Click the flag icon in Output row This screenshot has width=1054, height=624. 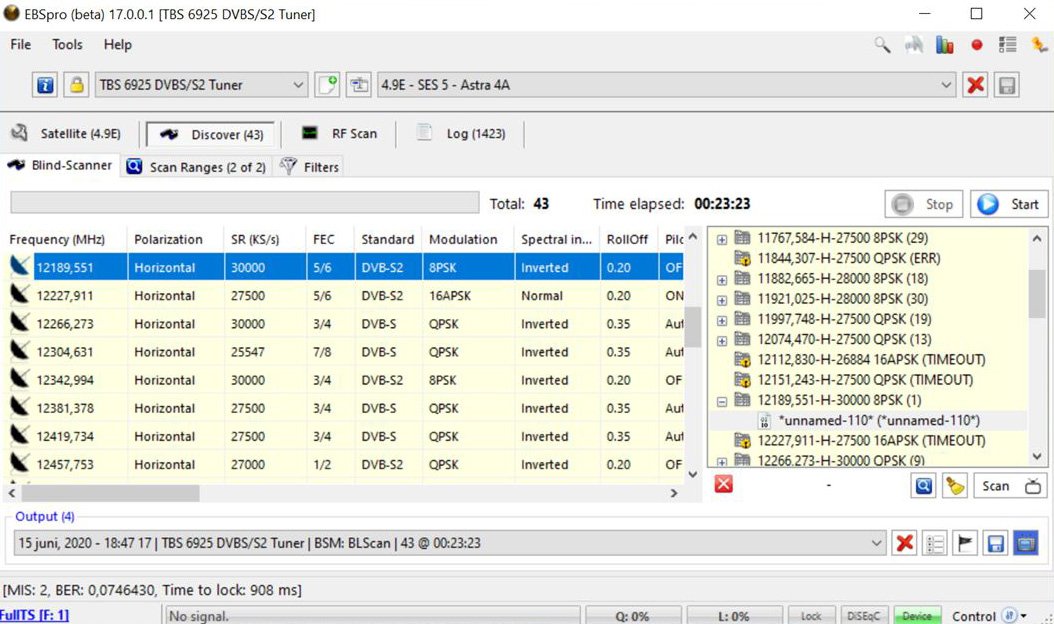pos(964,543)
